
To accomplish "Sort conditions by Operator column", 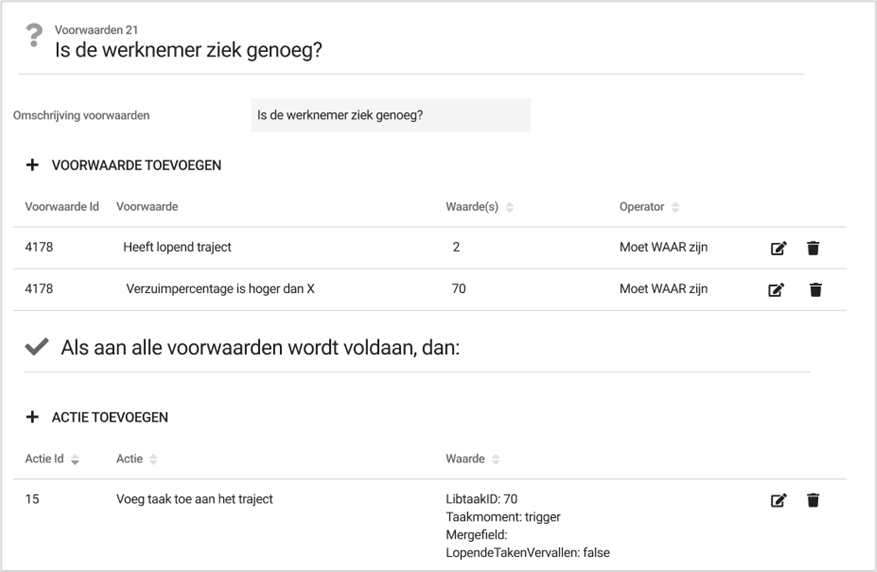I will pyautogui.click(x=675, y=207).
